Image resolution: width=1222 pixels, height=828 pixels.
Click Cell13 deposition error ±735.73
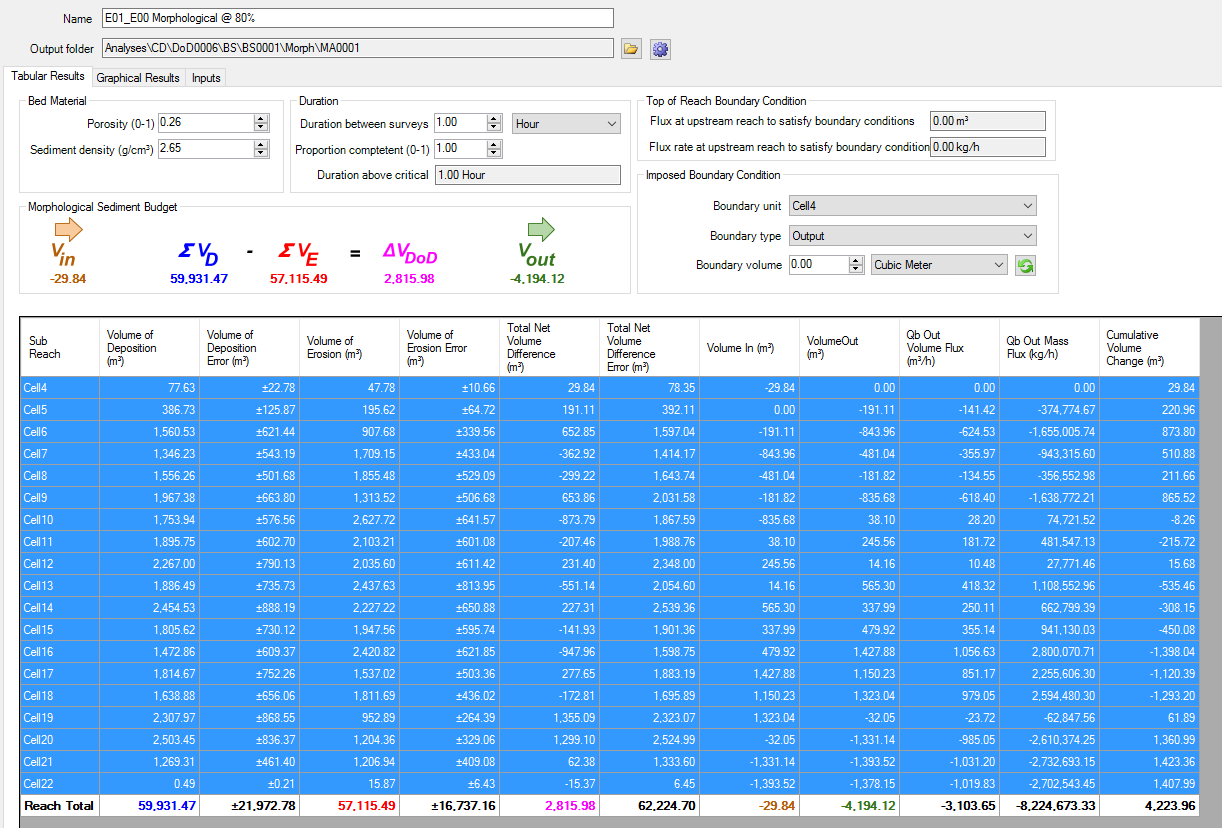click(250, 586)
